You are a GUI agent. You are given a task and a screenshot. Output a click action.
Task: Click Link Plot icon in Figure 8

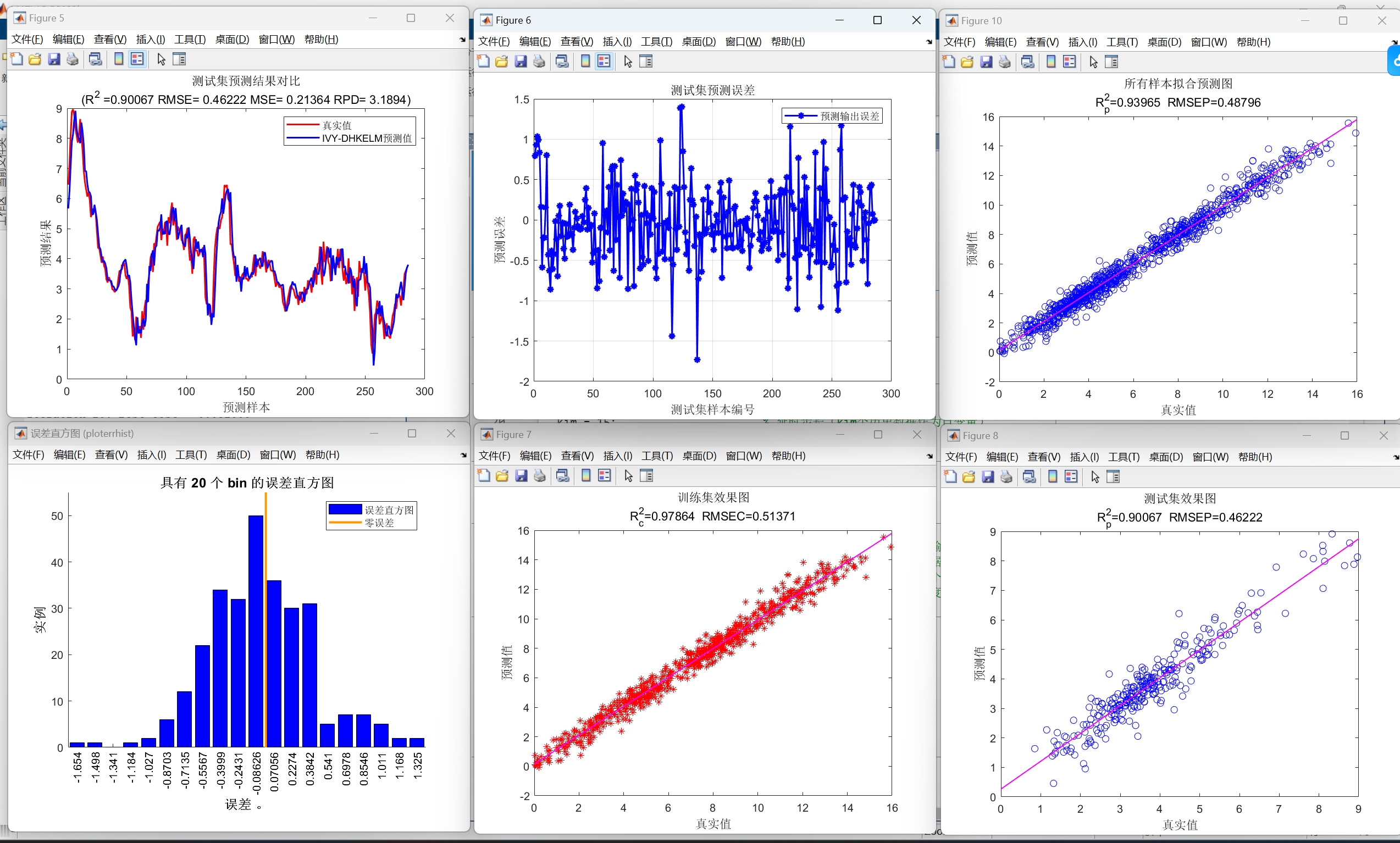1029,477
